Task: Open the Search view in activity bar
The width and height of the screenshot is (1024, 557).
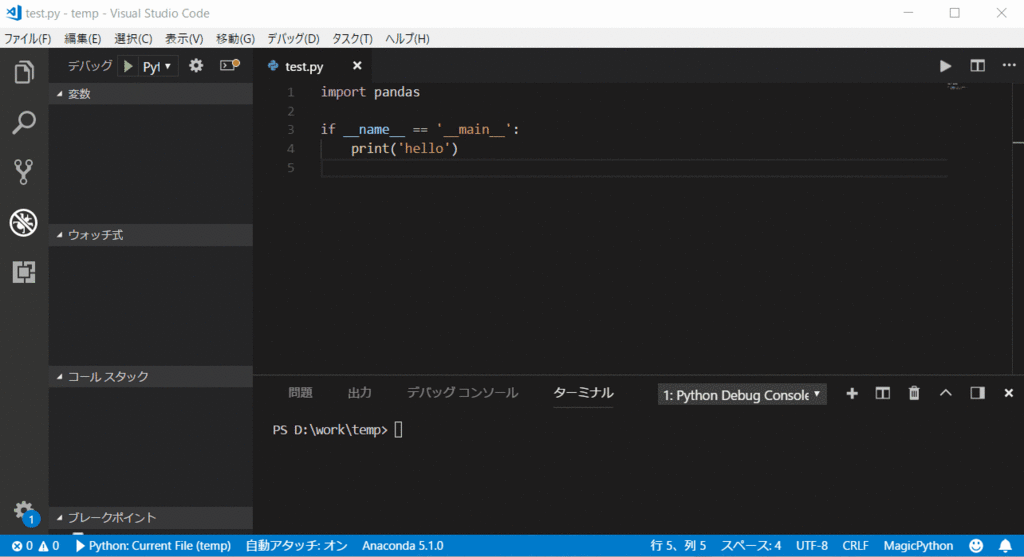Action: pyautogui.click(x=24, y=122)
